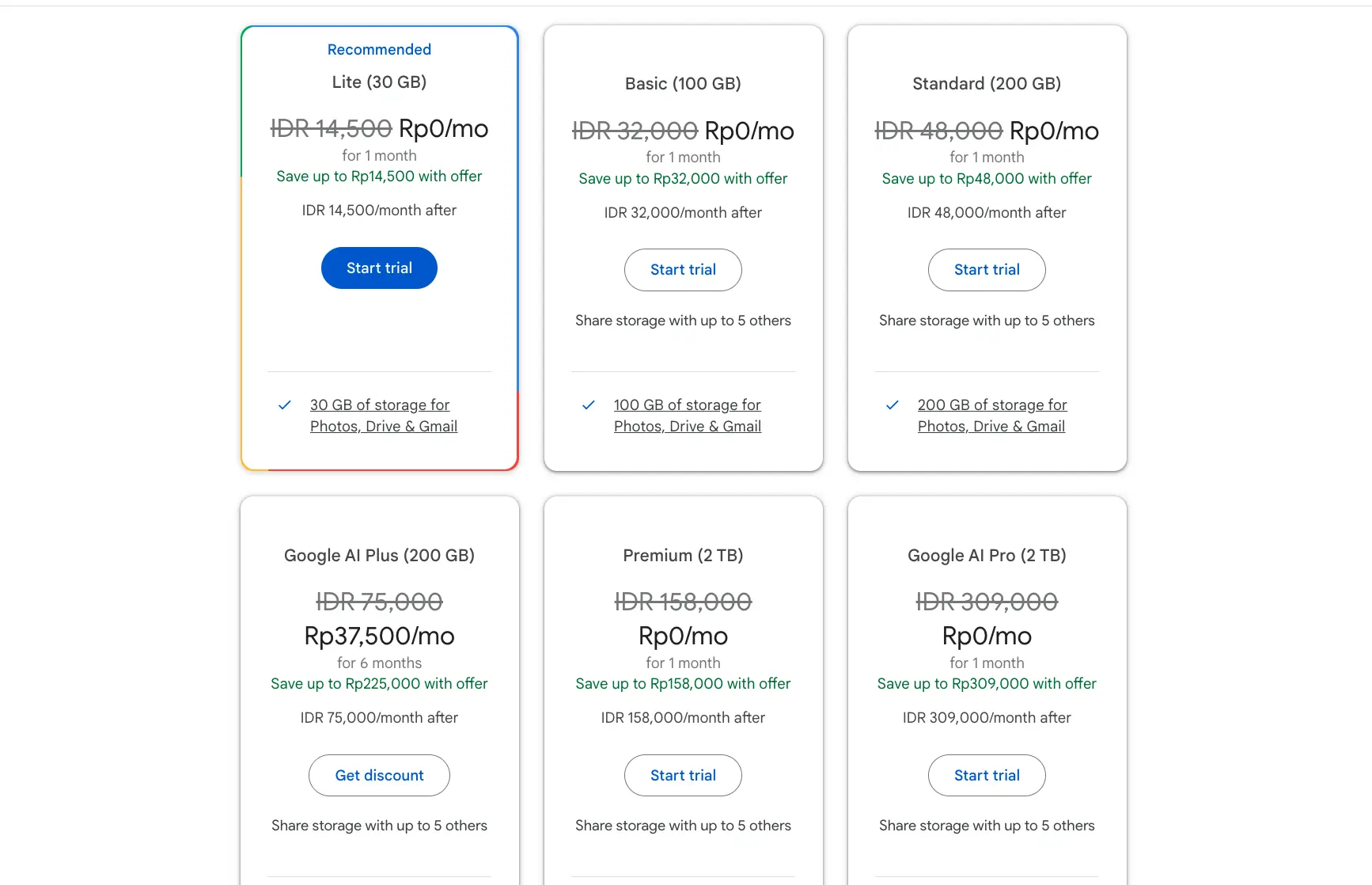
Task: Click the checkmark icon beside Standard storage details
Action: tap(891, 405)
